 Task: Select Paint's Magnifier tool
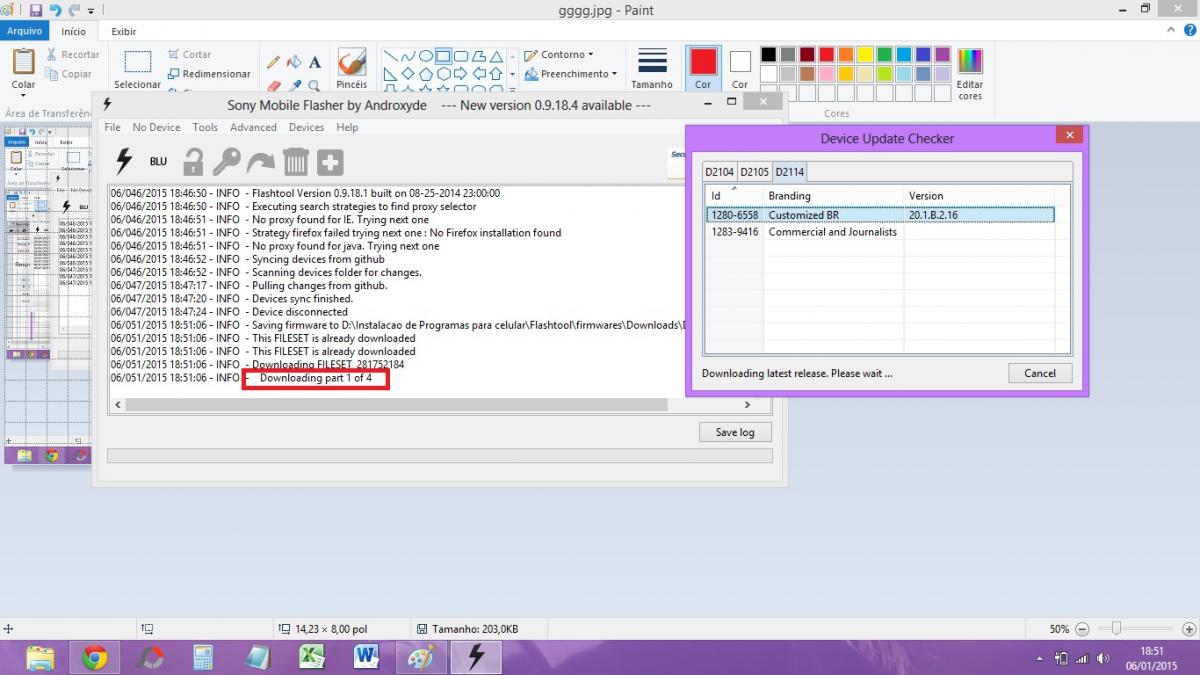(x=315, y=87)
